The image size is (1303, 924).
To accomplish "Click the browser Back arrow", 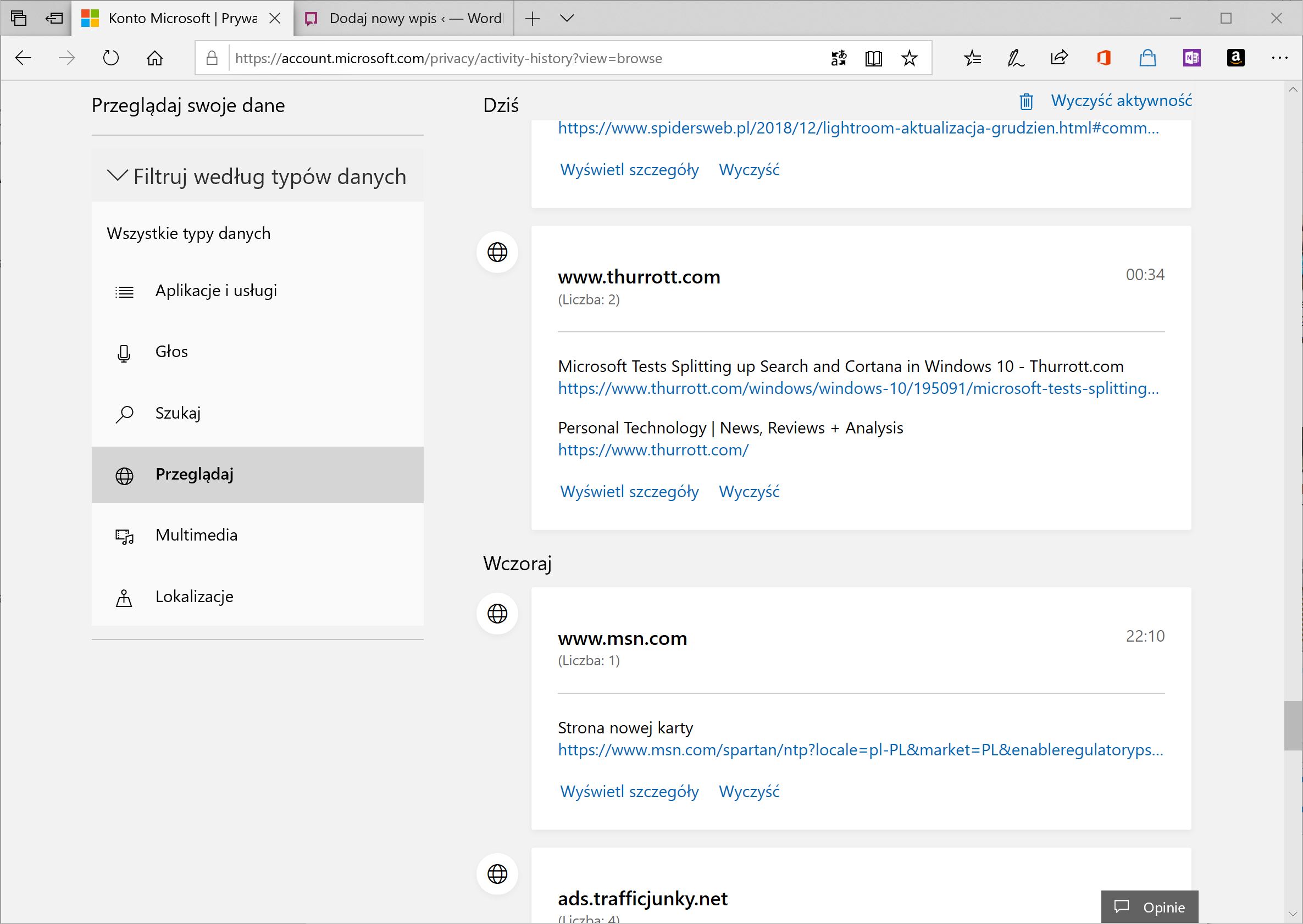I will (23, 58).
